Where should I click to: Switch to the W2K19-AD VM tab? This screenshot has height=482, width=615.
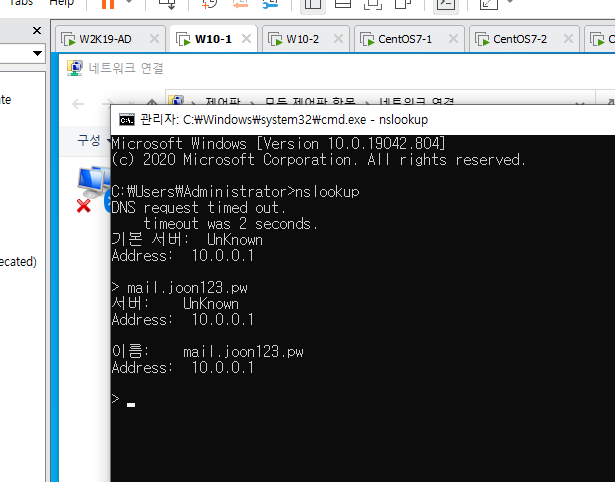pyautogui.click(x=110, y=39)
